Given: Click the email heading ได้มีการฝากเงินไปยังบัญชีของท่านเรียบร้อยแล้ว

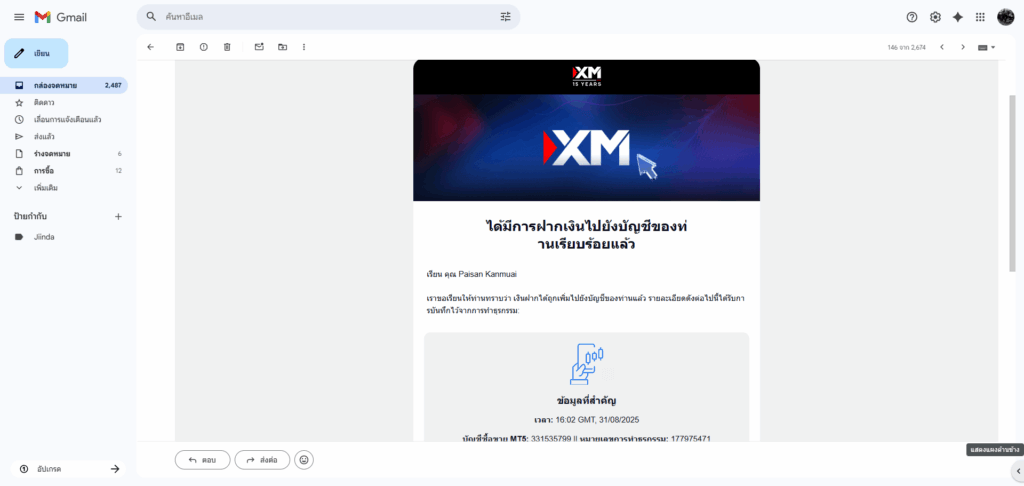Looking at the screenshot, I should click(x=586, y=236).
